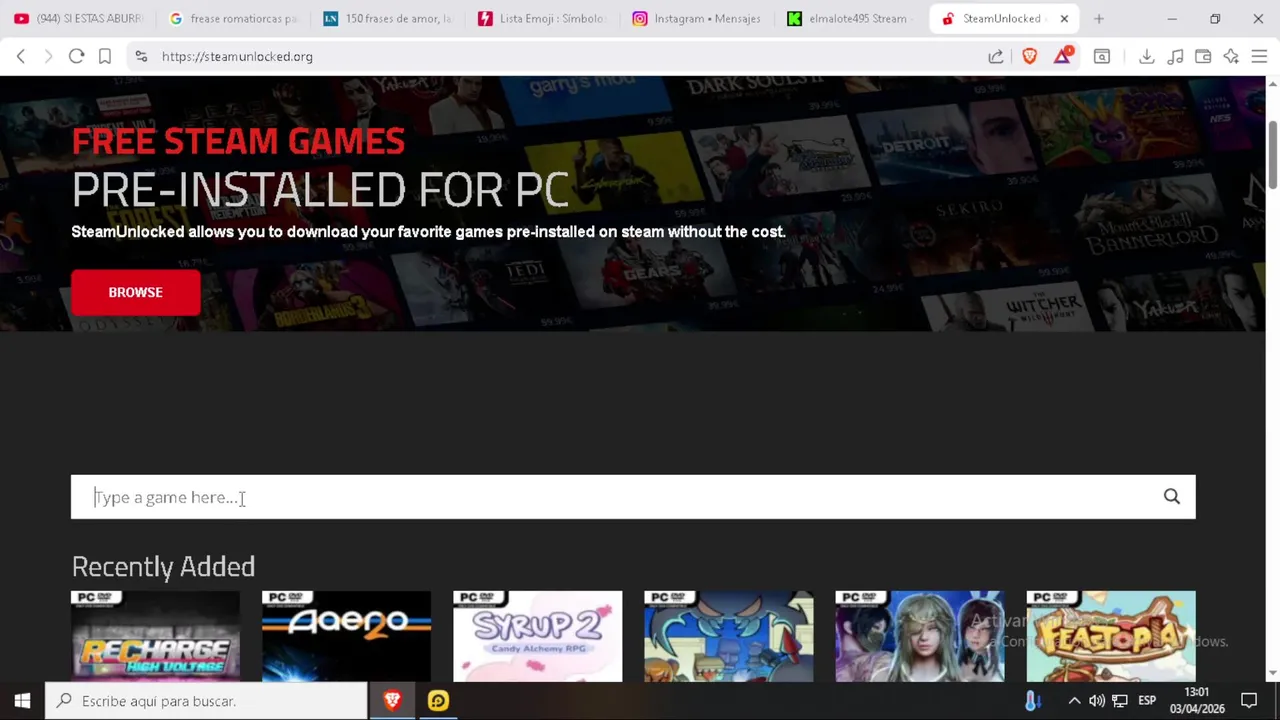Open site settings icon beside the URL
This screenshot has width=1280, height=720.
141,57
